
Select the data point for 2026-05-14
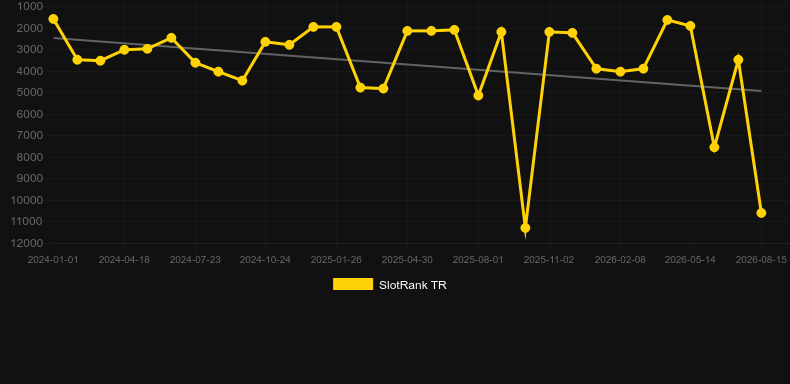[690, 26]
